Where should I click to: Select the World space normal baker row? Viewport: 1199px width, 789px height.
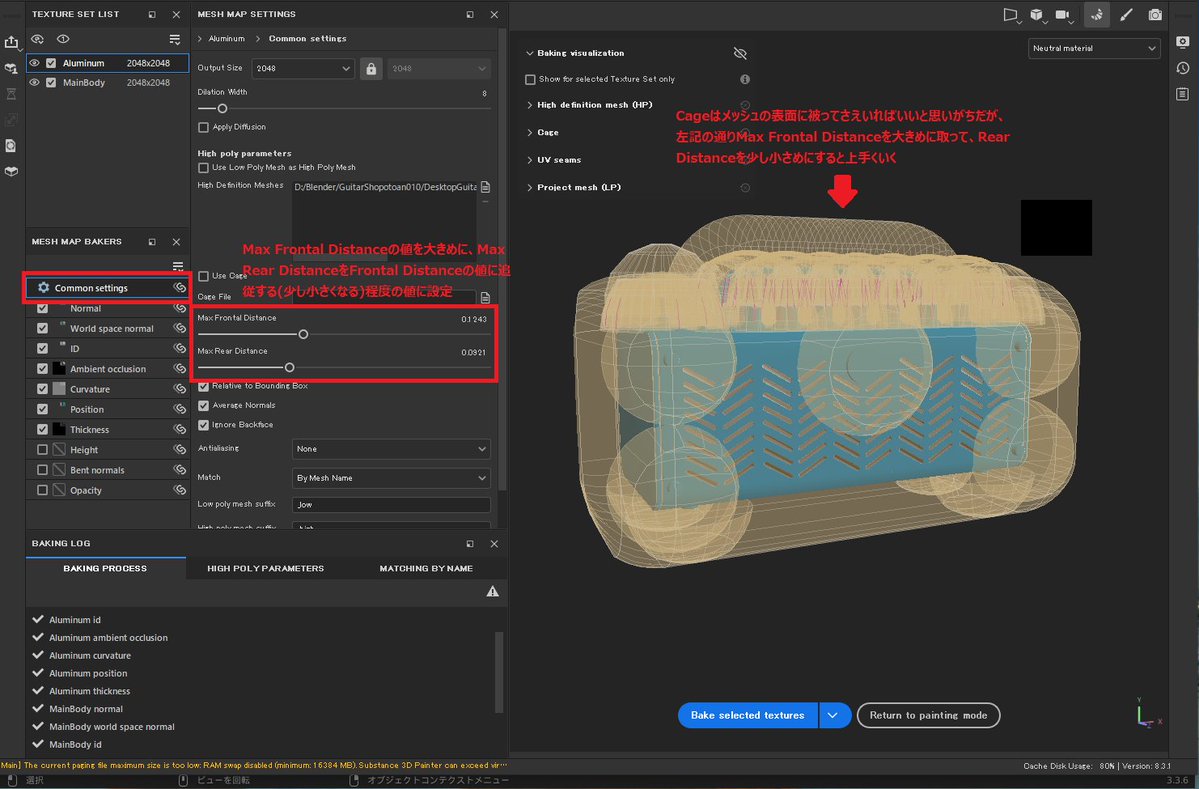(x=107, y=328)
